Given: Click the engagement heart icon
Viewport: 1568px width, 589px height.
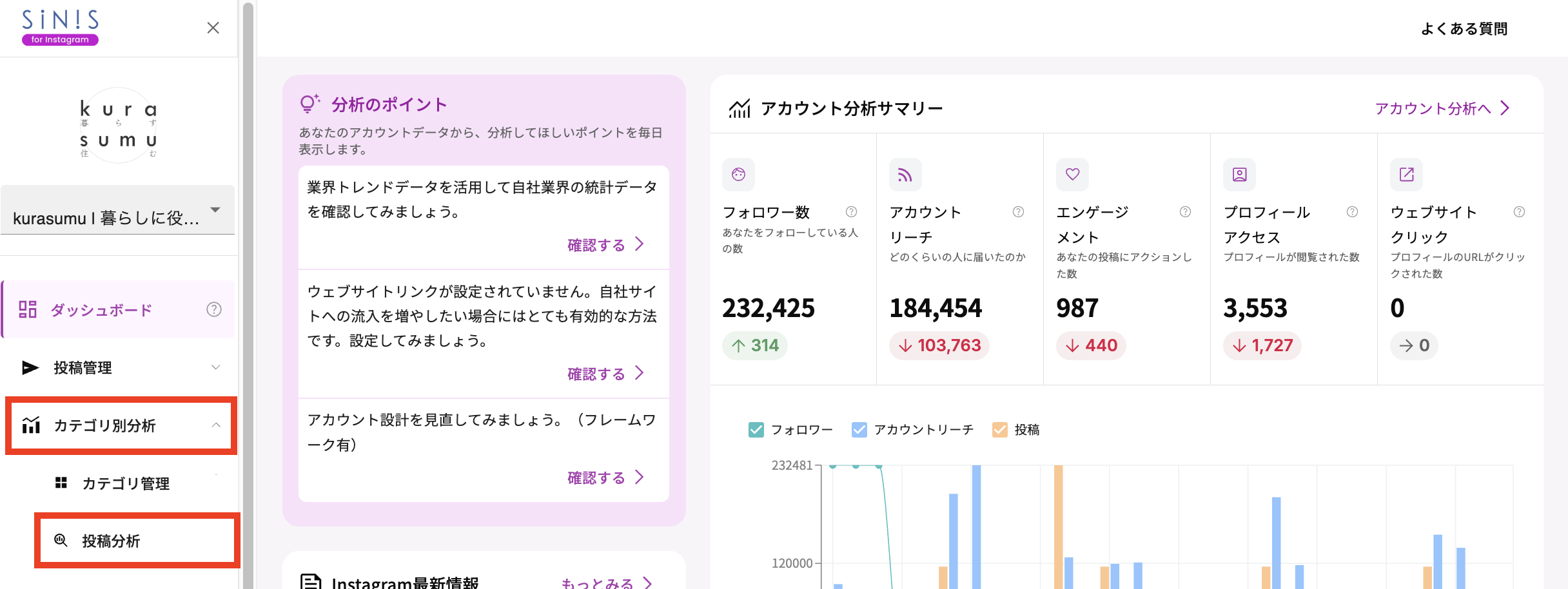Looking at the screenshot, I should [x=1072, y=175].
